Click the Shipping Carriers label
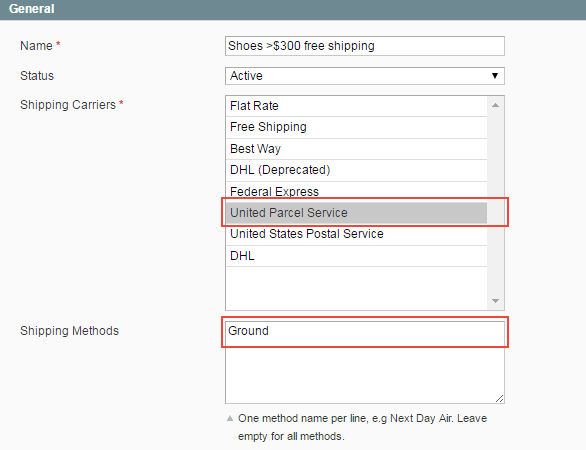586x450 pixels. [x=68, y=105]
